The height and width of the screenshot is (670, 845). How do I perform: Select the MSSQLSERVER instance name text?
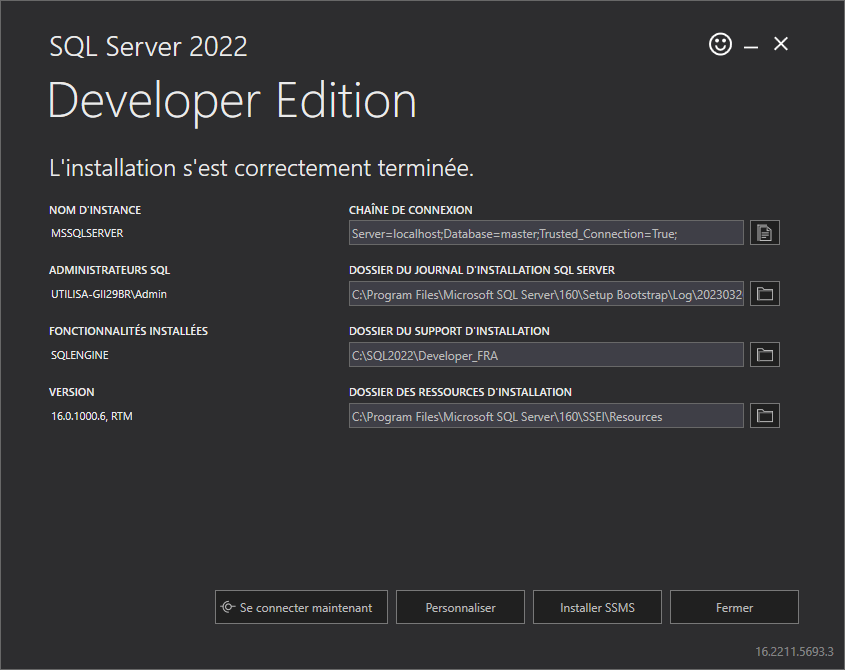click(x=87, y=233)
